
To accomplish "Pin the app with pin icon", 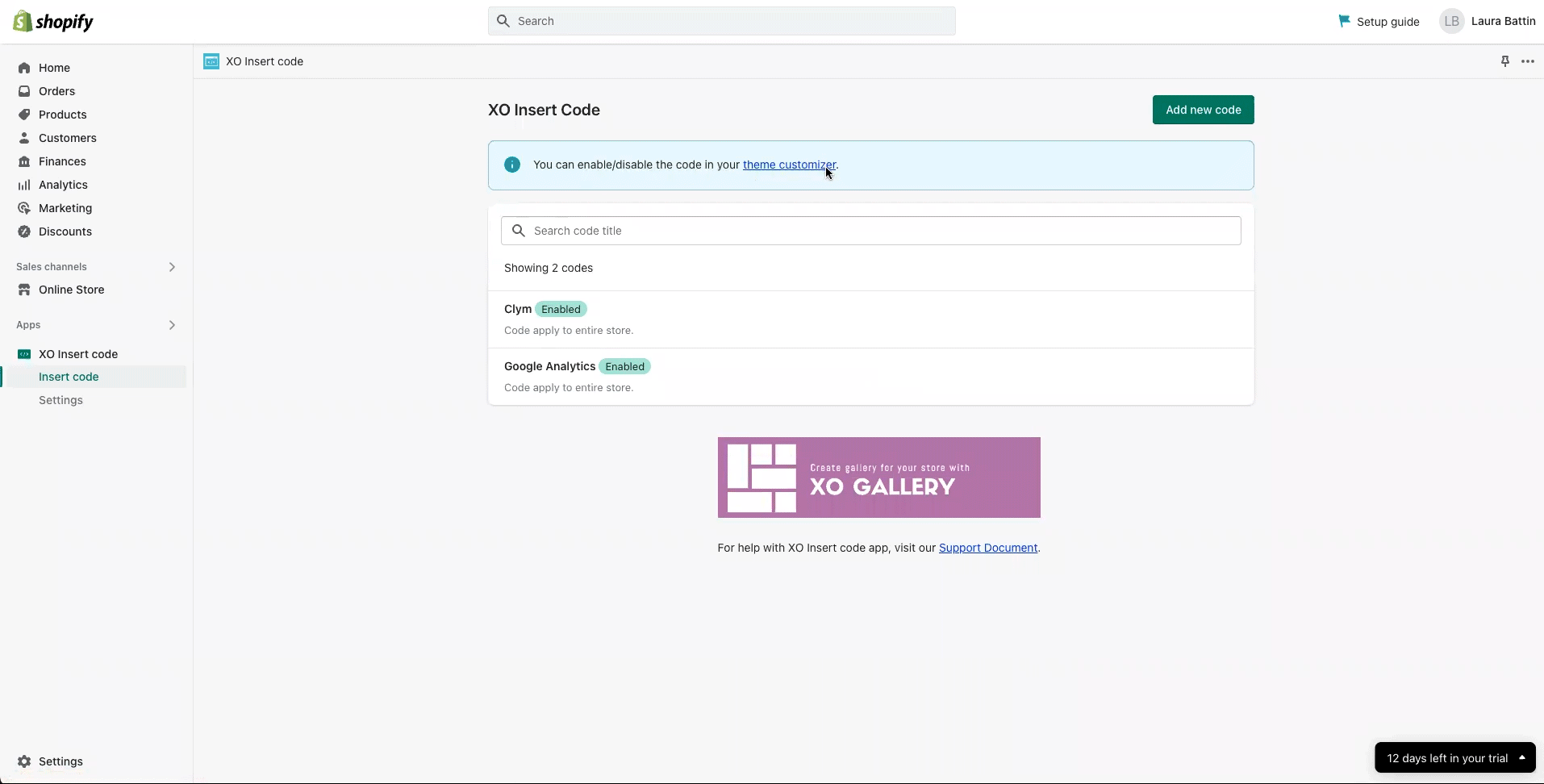I will click(x=1504, y=61).
